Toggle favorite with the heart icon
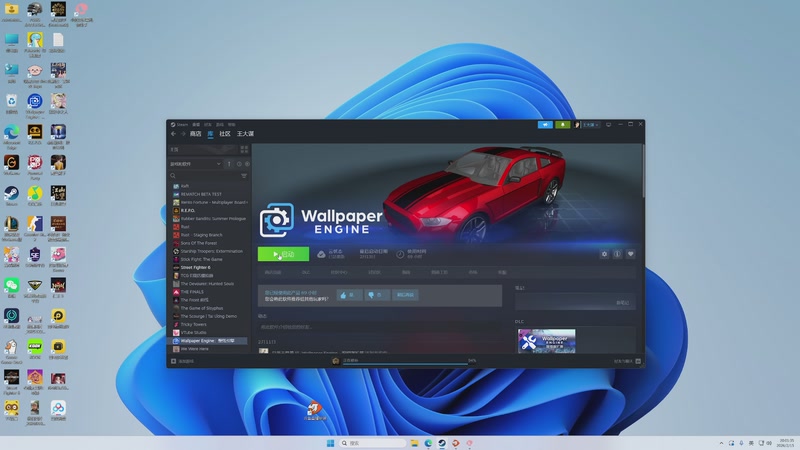 pos(631,254)
